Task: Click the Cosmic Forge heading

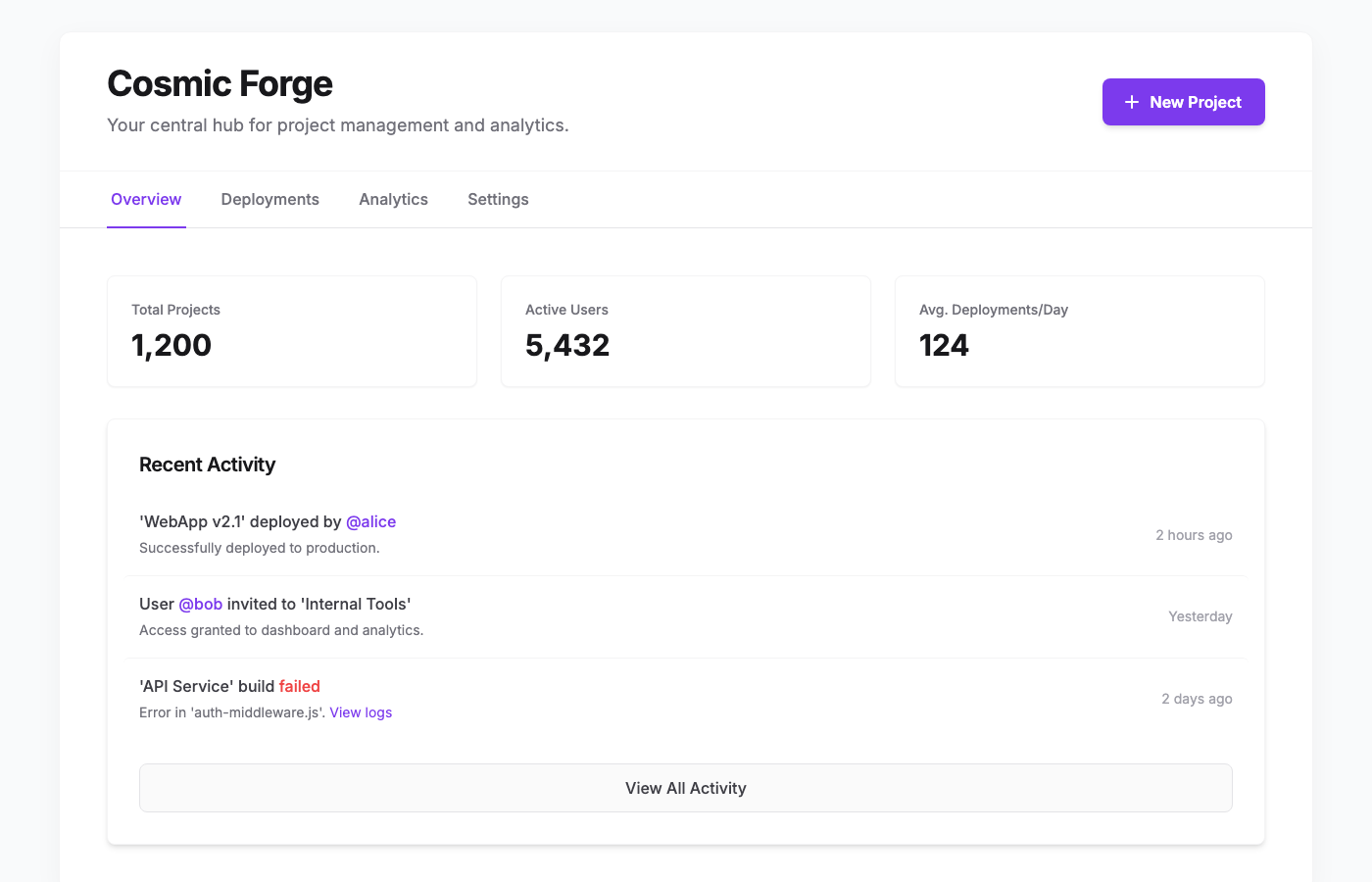Action: pyautogui.click(x=220, y=84)
